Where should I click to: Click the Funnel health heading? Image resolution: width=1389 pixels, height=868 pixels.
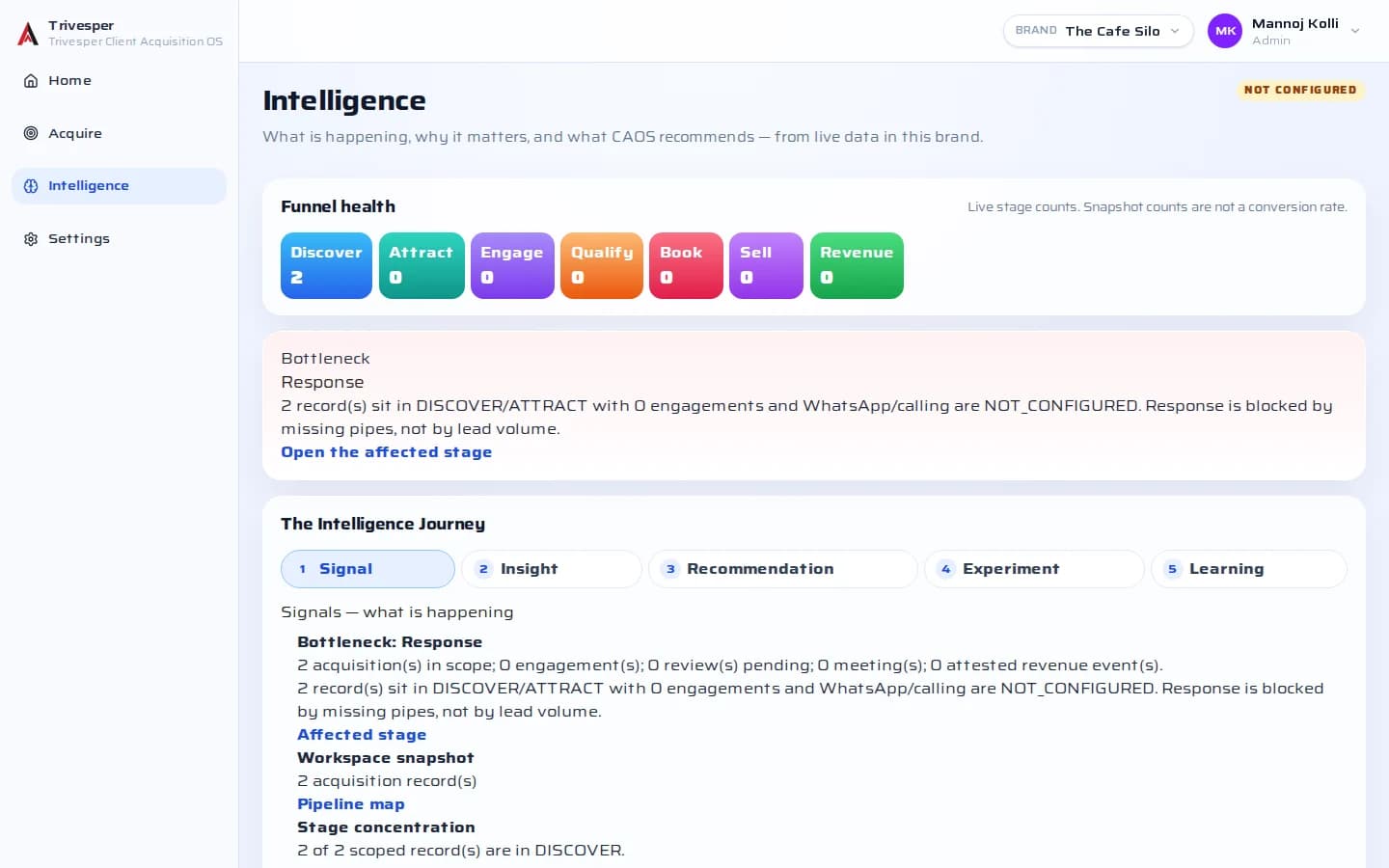(338, 206)
